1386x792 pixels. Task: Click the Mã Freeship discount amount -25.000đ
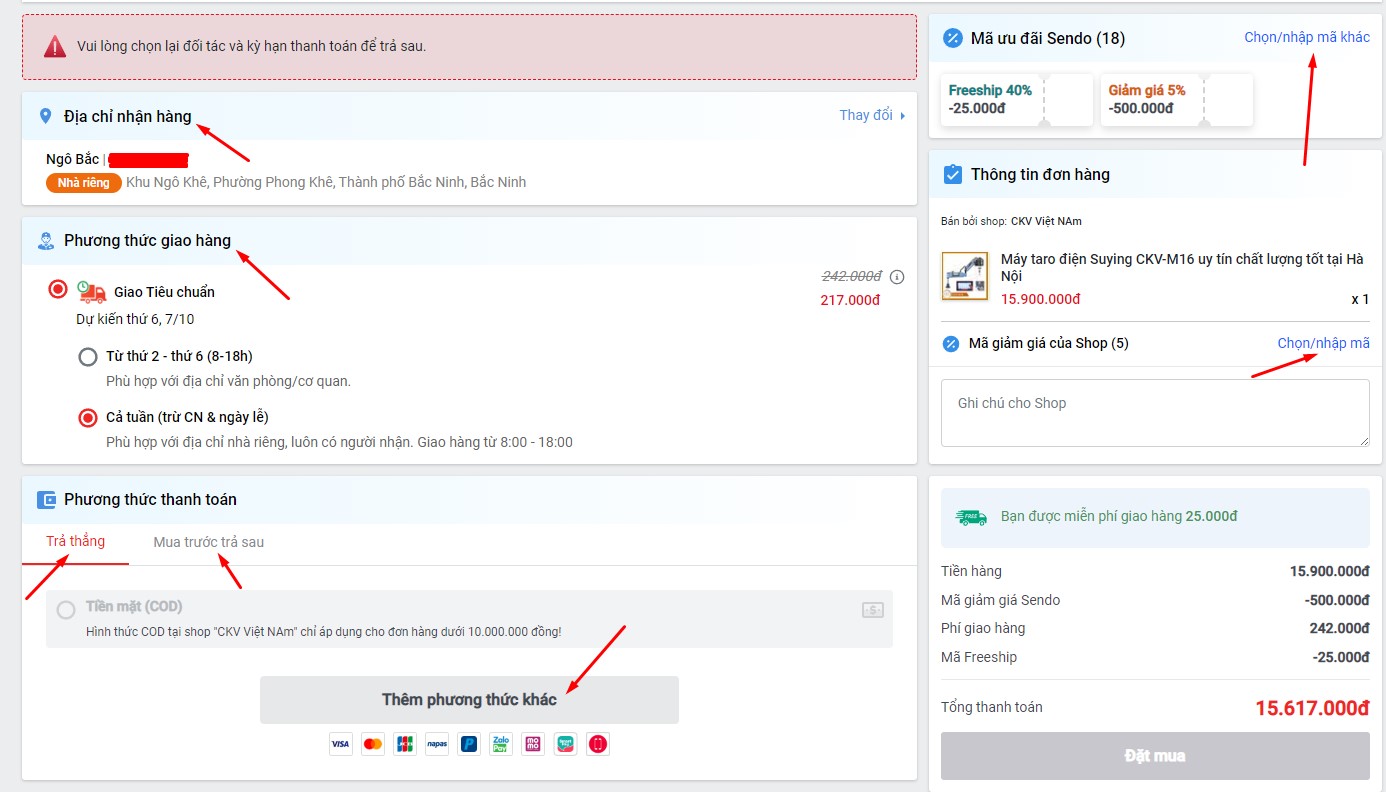coord(1340,657)
